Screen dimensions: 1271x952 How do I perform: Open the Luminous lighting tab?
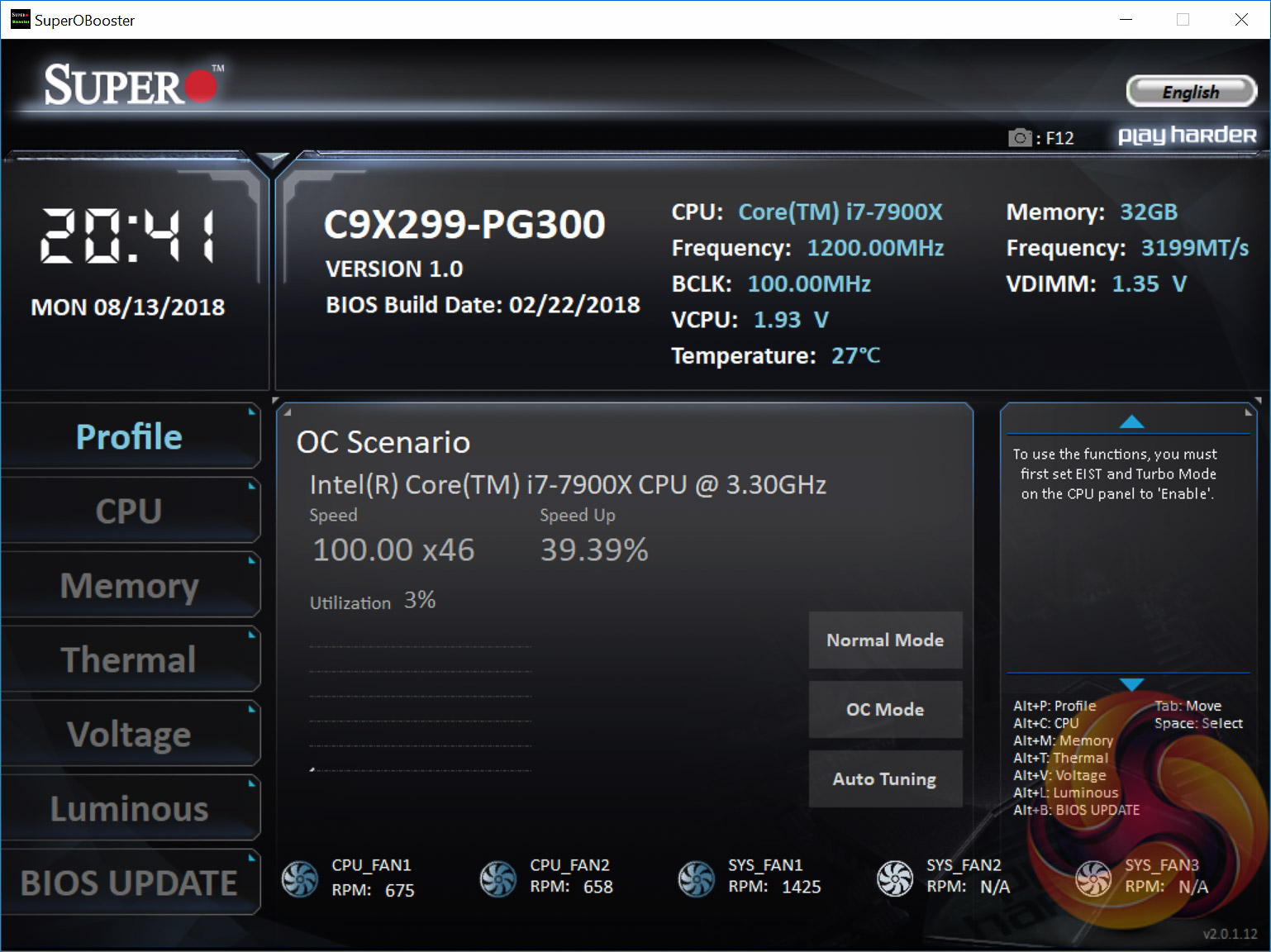pos(130,808)
